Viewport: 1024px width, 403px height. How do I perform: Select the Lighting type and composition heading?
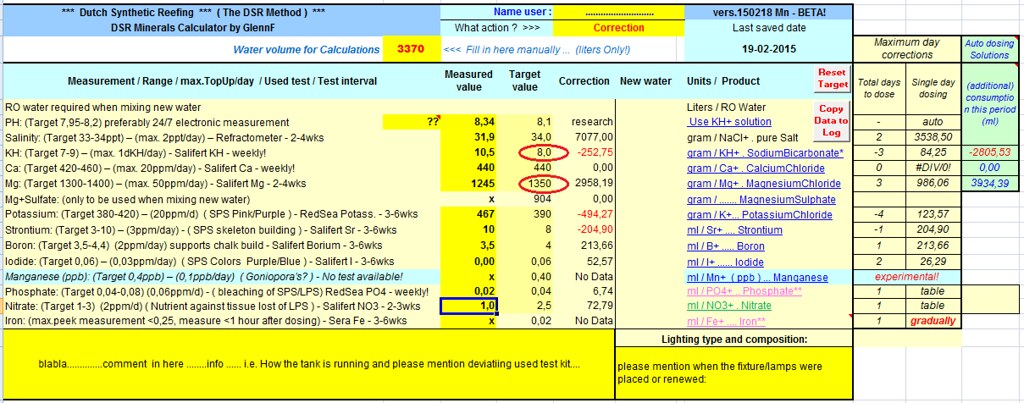point(734,338)
